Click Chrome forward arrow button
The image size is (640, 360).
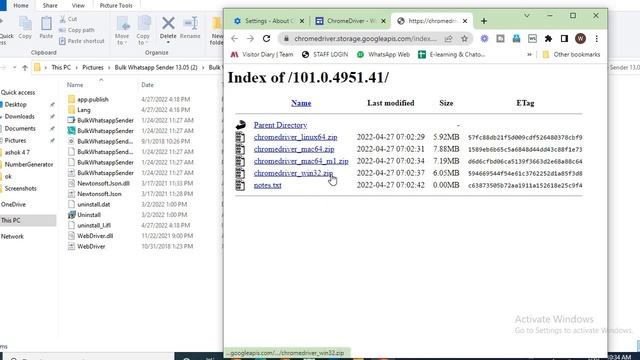pyautogui.click(x=250, y=38)
